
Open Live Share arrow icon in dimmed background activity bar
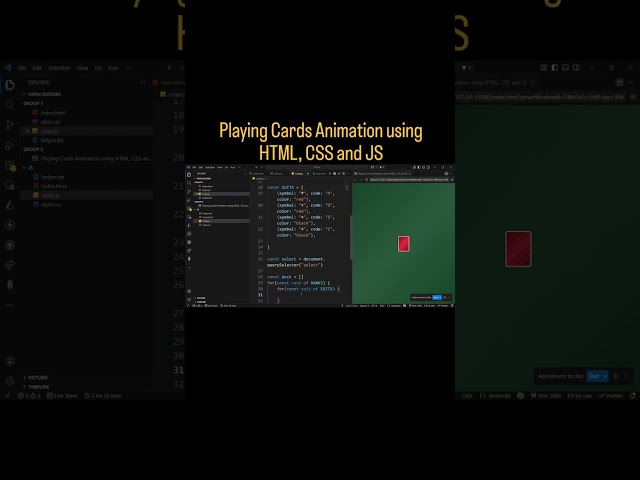(x=10, y=265)
